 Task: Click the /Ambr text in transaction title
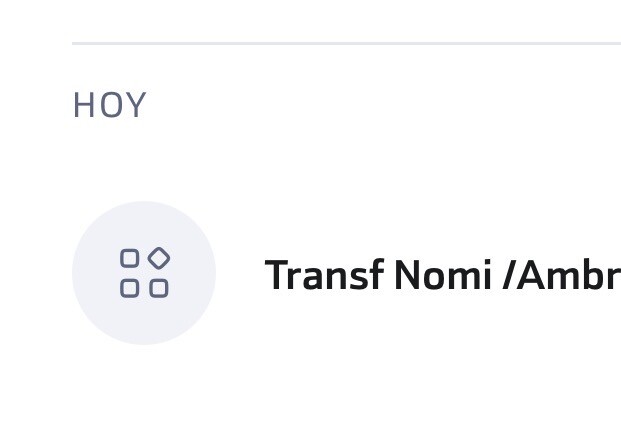click(562, 274)
